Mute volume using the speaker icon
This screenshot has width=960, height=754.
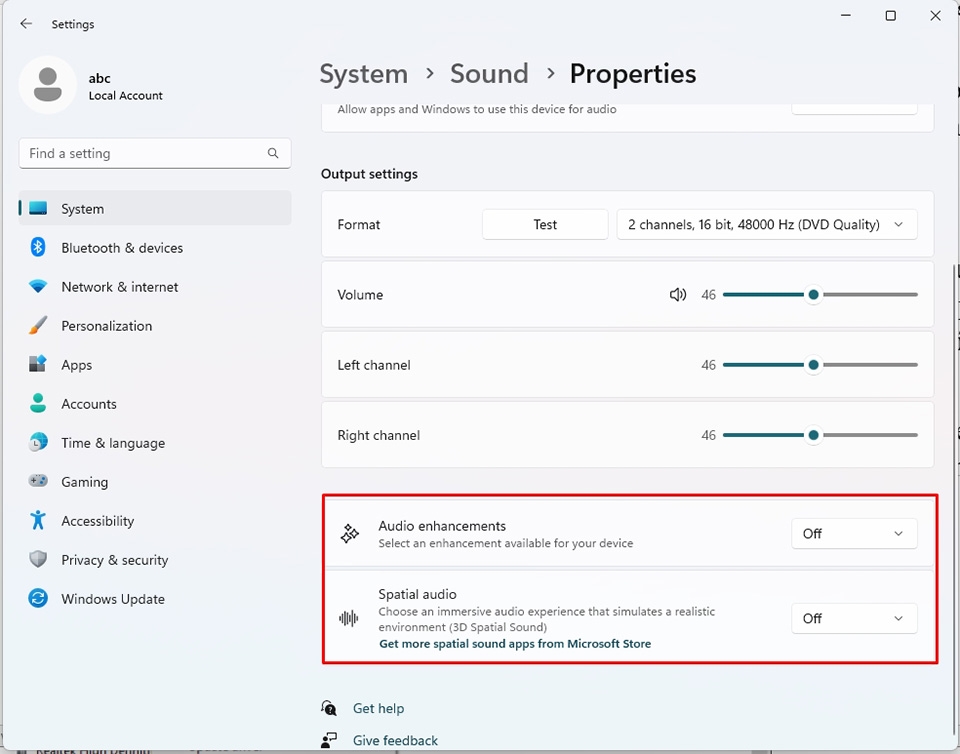pos(678,295)
